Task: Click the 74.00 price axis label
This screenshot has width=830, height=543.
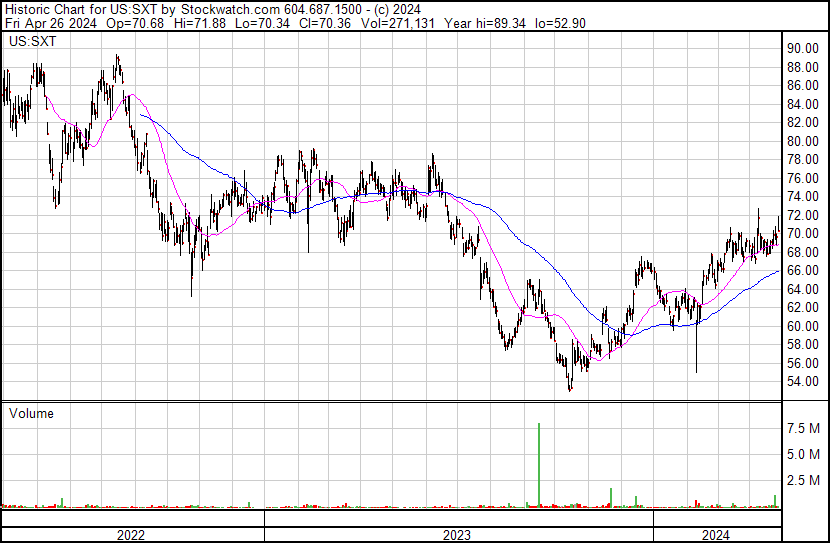Action: (x=802, y=196)
